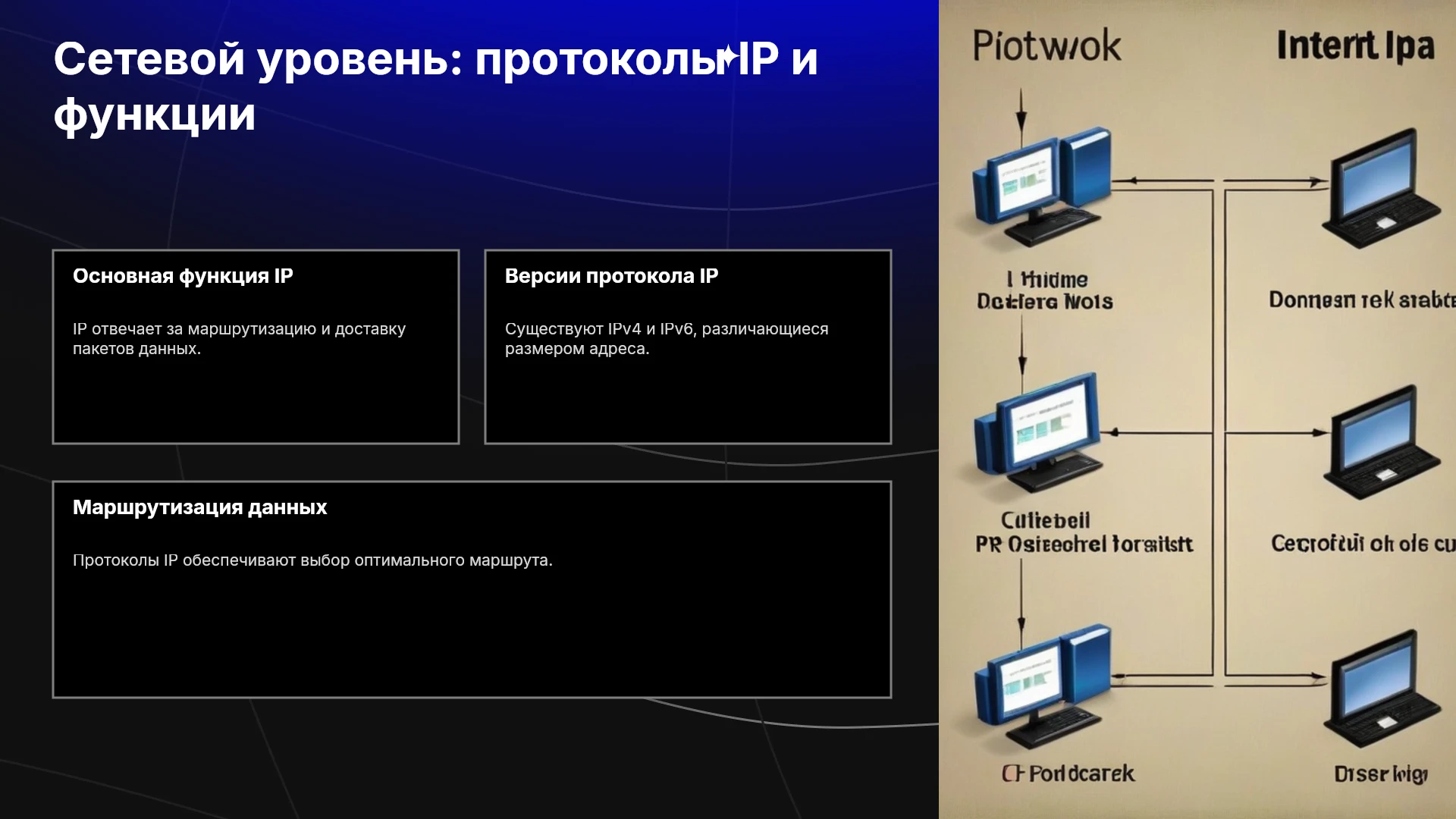Screen dimensions: 1456x819
Task: Click the 'Piotwok' label in the diagram
Action: click(1046, 45)
